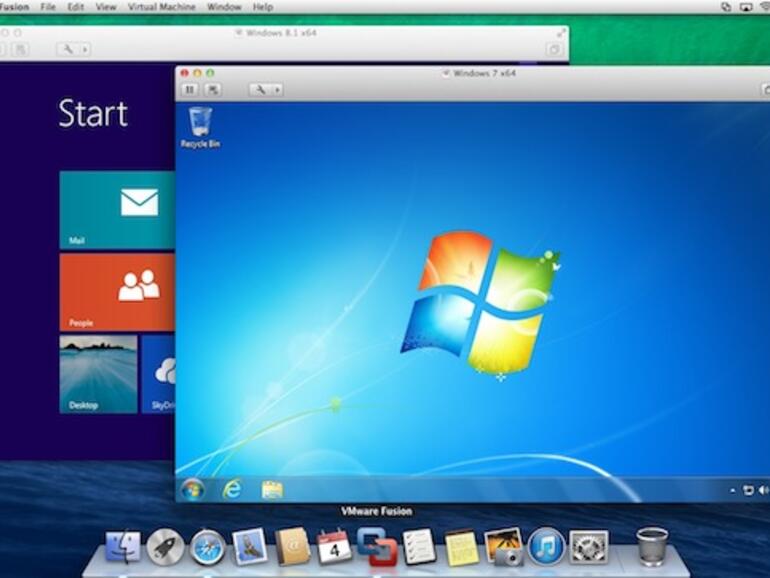The width and height of the screenshot is (770, 578).
Task: Open Launchpad from the Dock
Action: pos(165,546)
